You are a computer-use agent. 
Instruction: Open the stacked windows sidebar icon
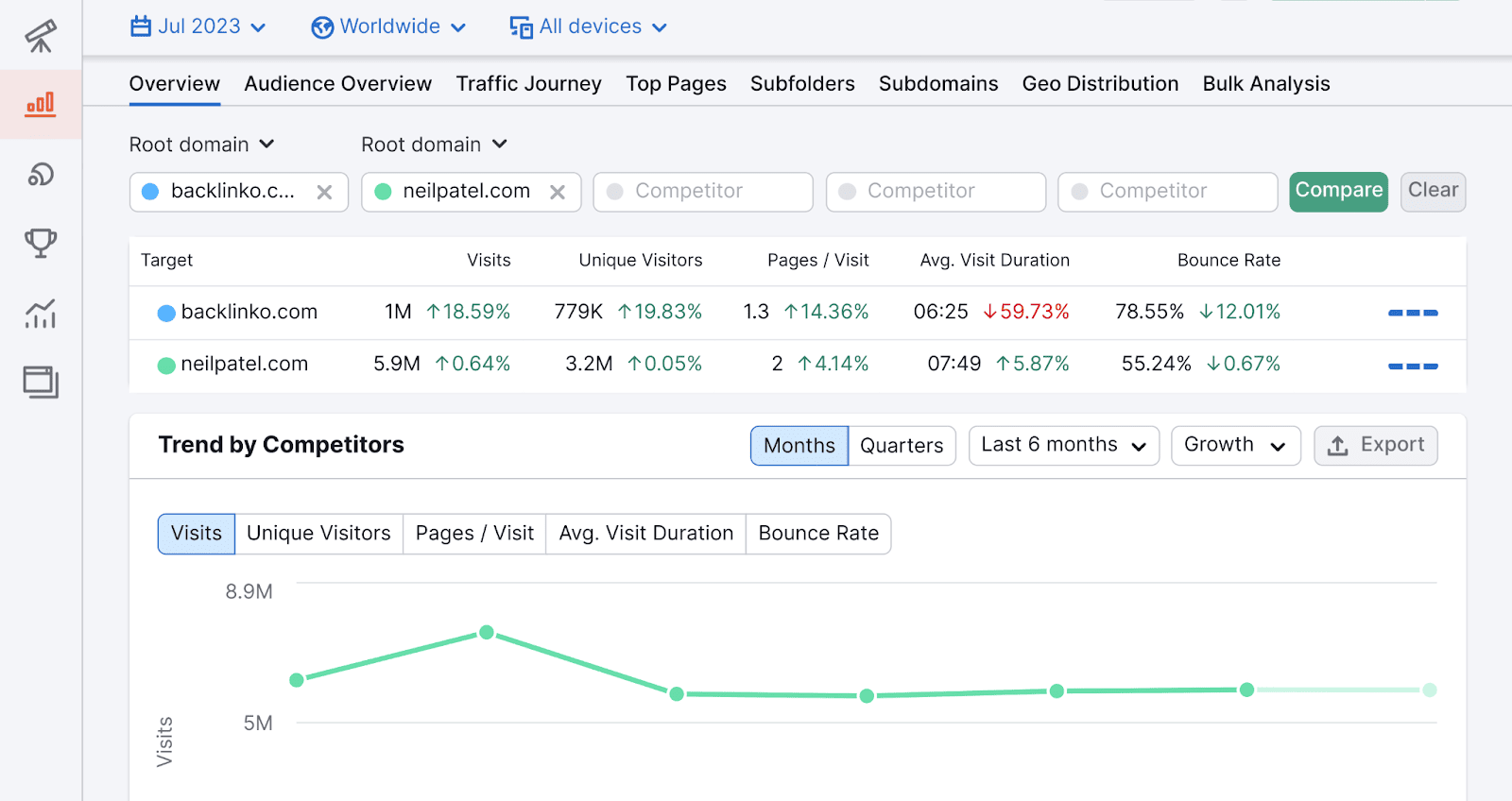tap(41, 383)
